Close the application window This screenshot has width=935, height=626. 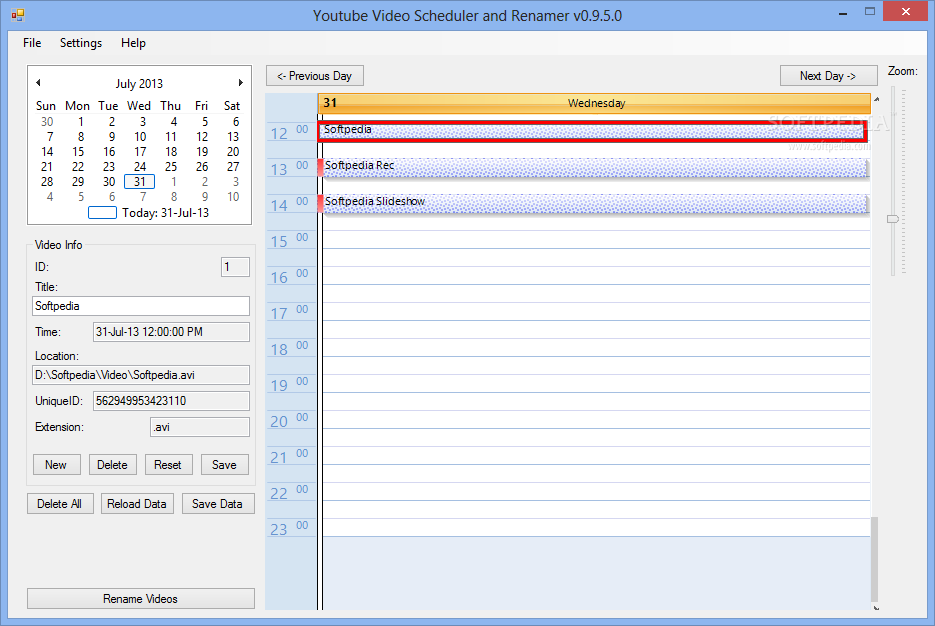coord(905,11)
